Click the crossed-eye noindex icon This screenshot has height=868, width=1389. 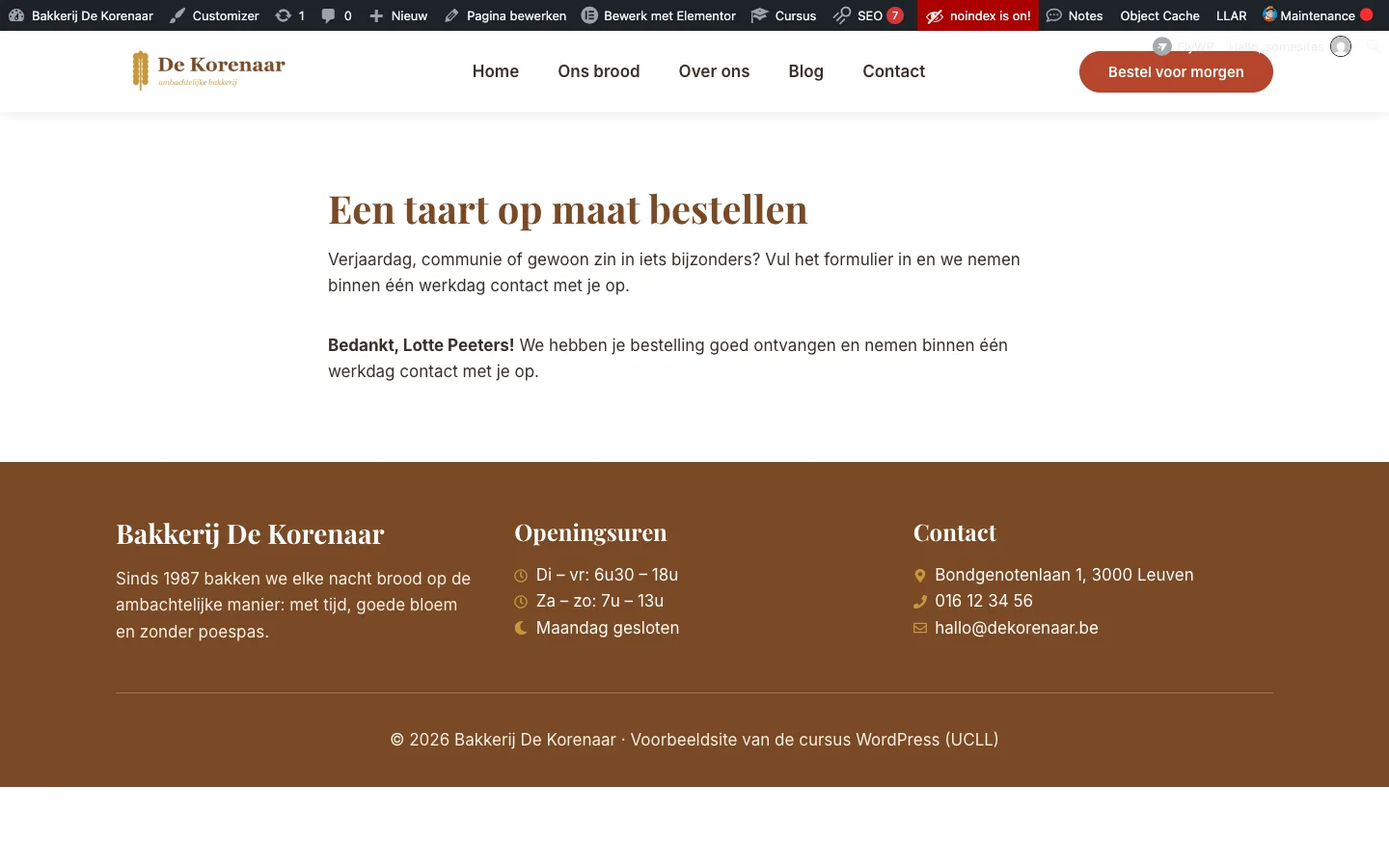934,15
